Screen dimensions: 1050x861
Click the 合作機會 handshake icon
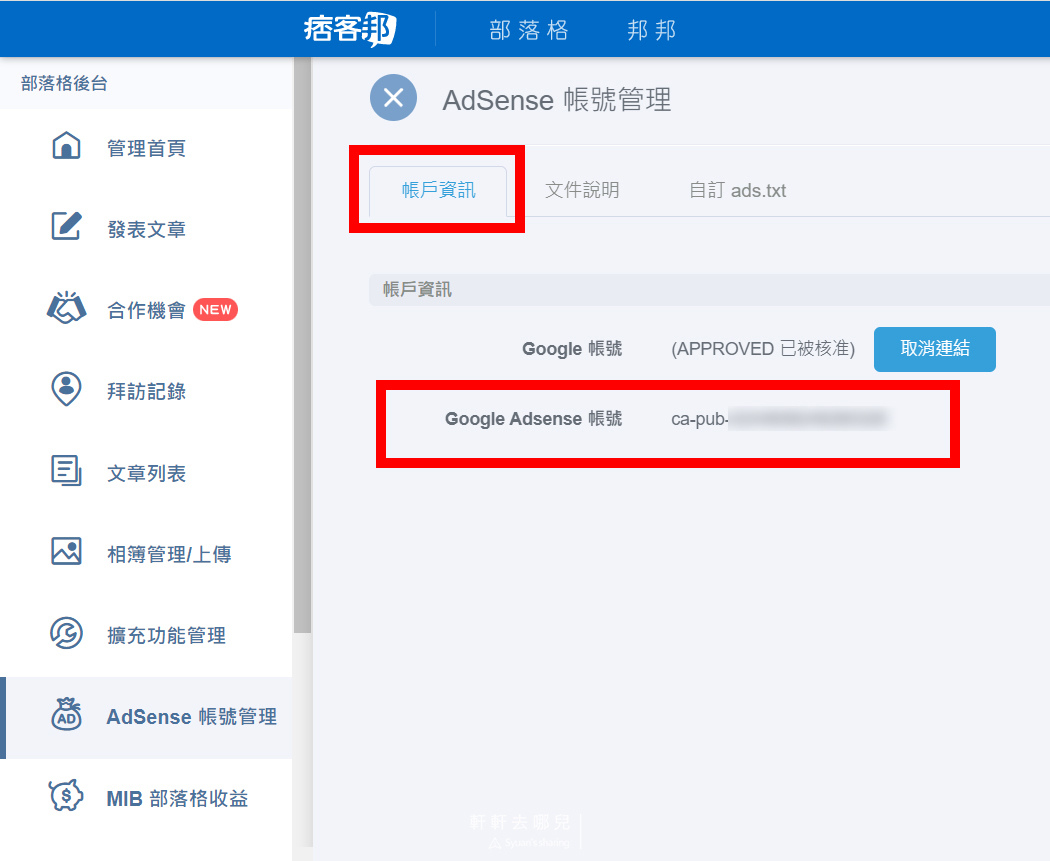tap(66, 308)
